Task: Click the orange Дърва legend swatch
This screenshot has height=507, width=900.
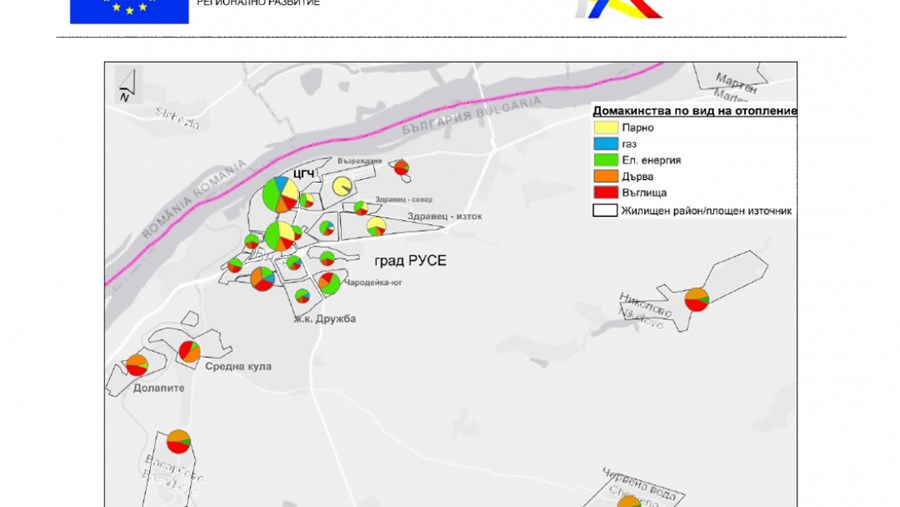Action: [604, 176]
